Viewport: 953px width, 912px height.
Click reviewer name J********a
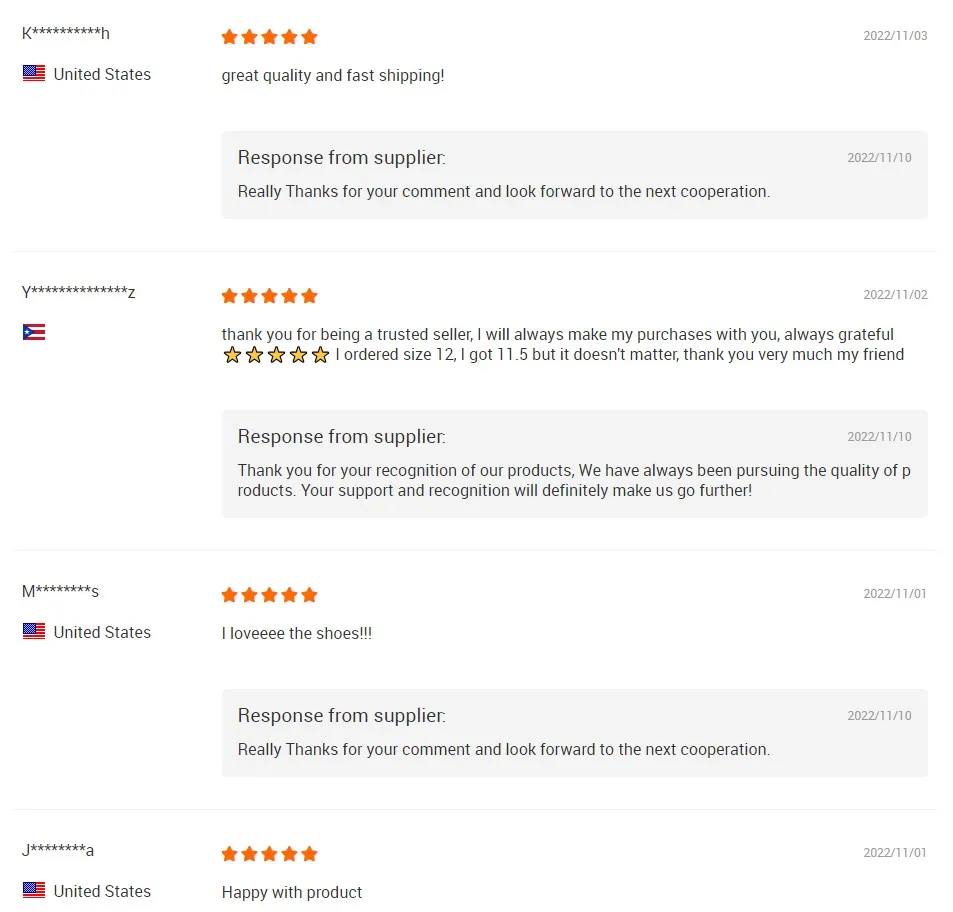(x=58, y=850)
